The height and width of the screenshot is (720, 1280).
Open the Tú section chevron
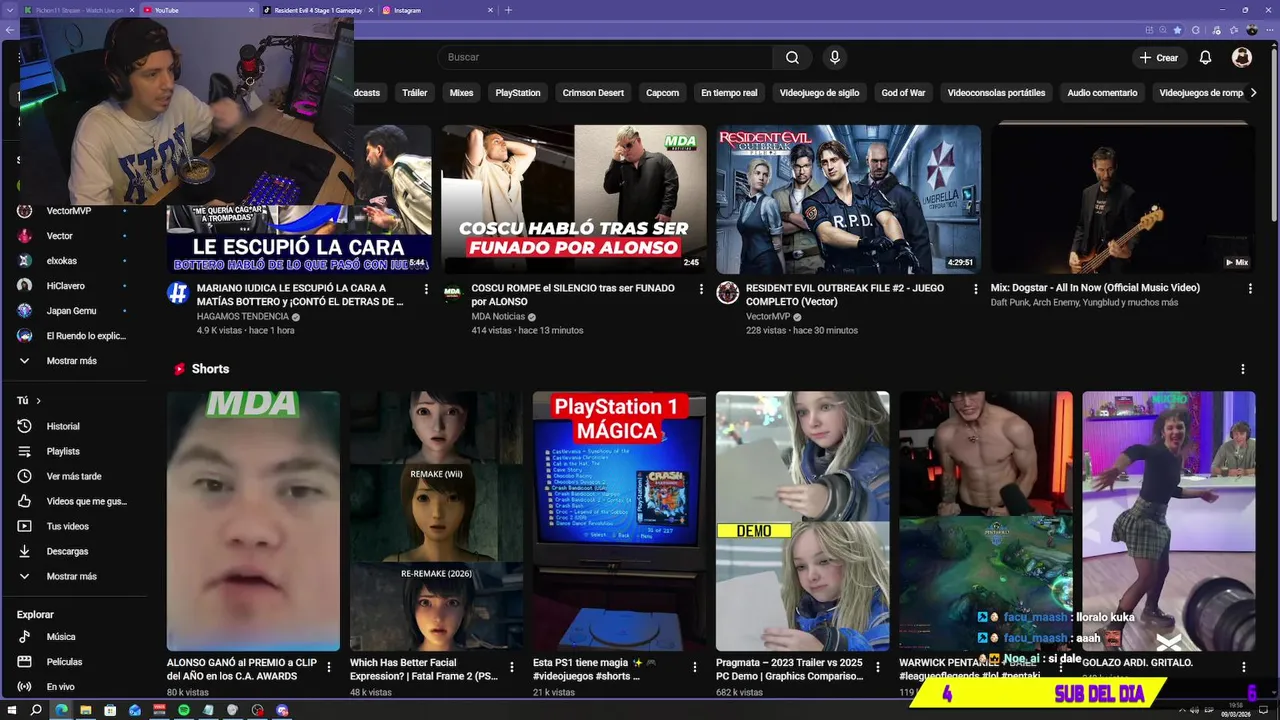tap(38, 401)
